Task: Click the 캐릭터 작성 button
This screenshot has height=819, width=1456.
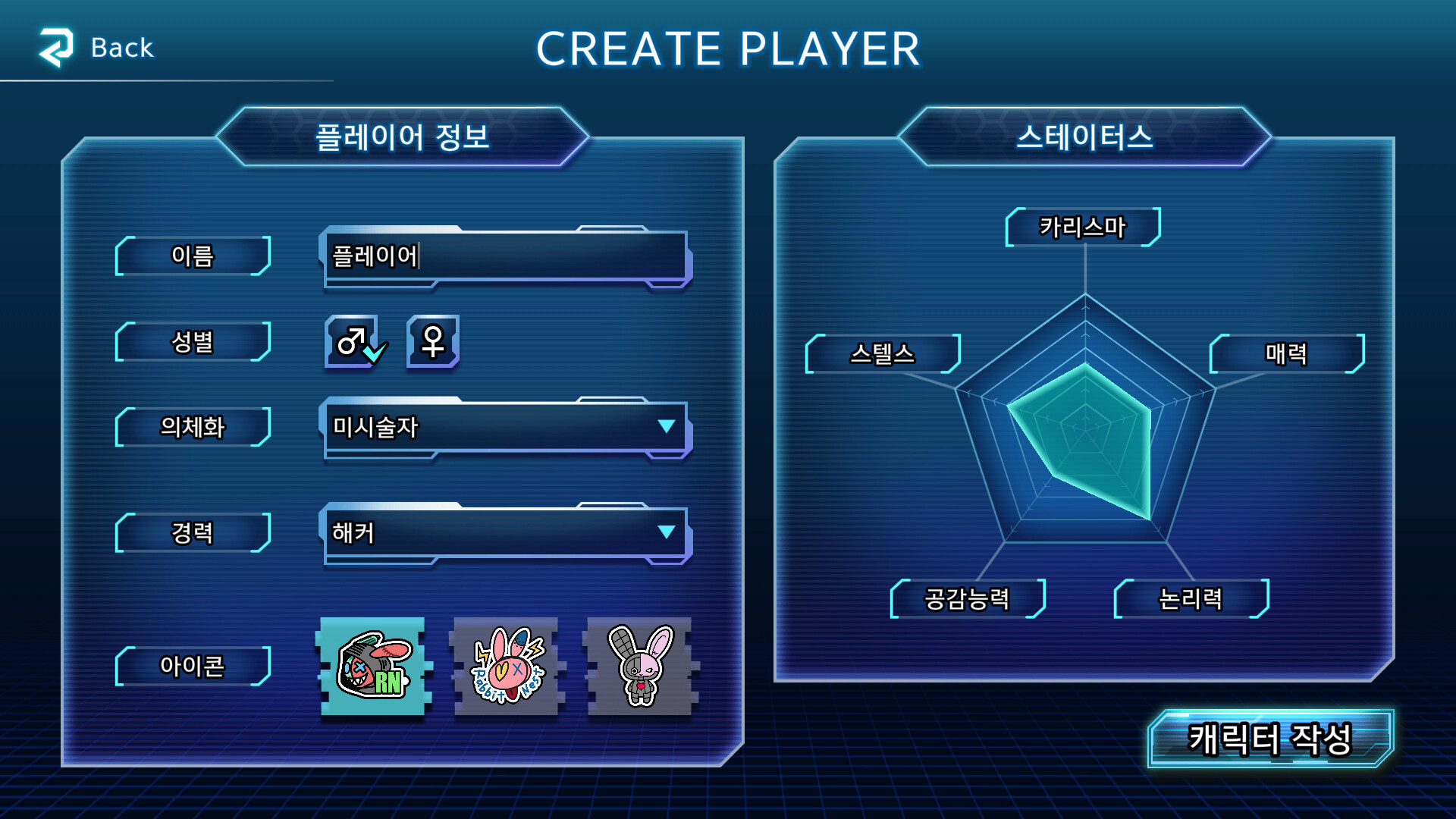Action: coord(1270,739)
